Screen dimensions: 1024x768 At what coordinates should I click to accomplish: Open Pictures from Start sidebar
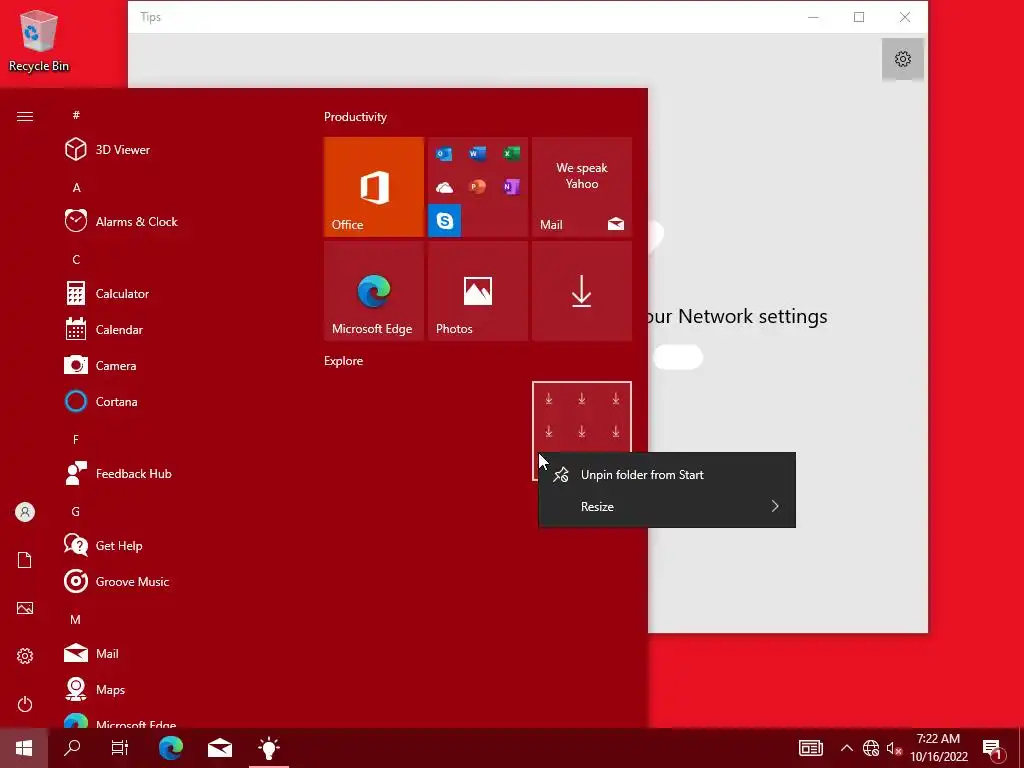click(x=25, y=608)
